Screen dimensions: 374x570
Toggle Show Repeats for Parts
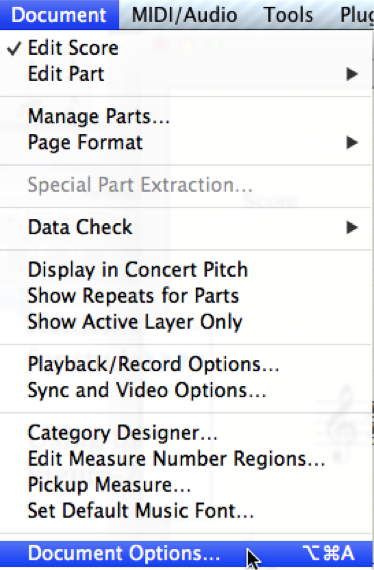(x=186, y=296)
